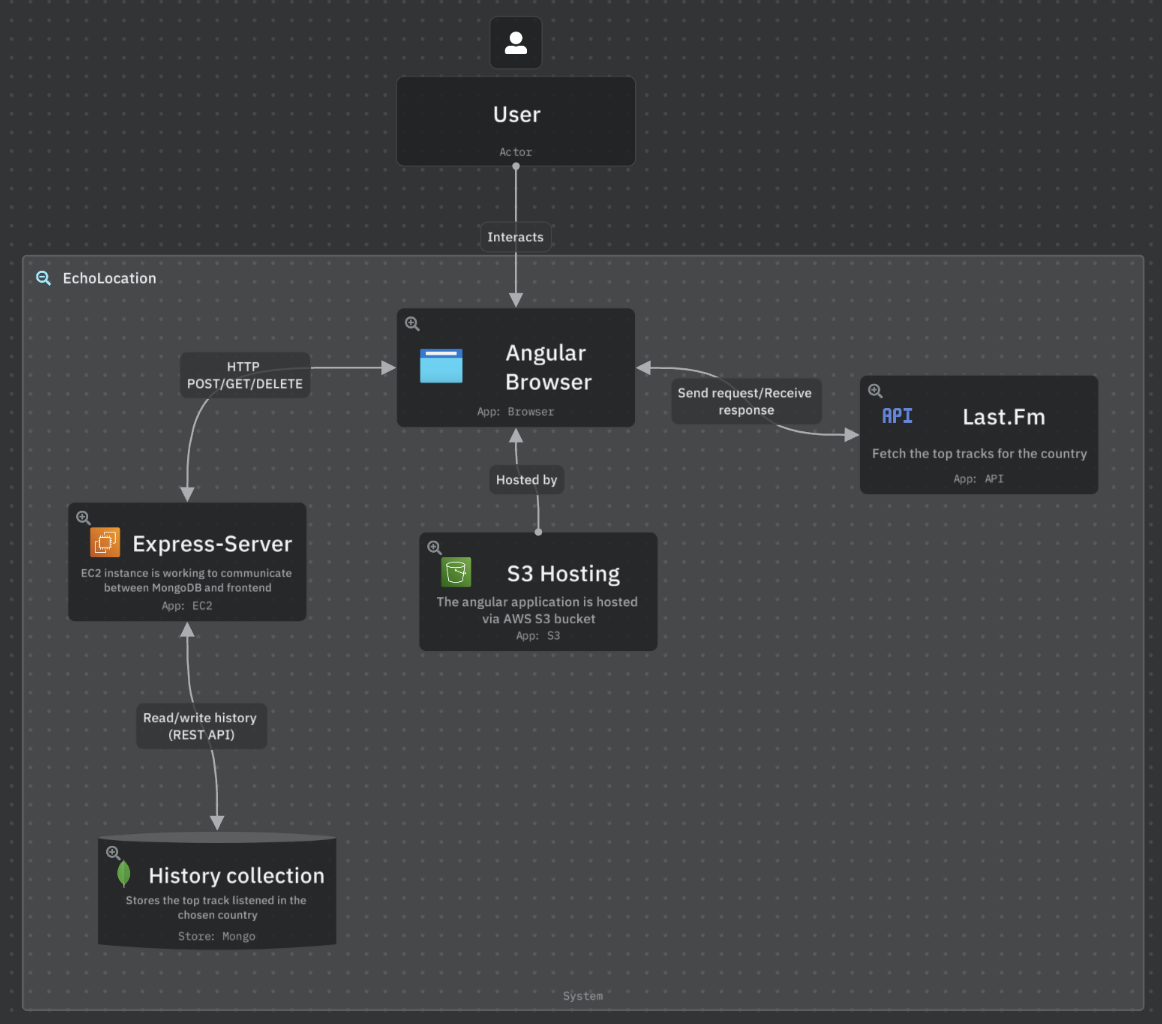Click the 'App: API' type label

coord(978,479)
